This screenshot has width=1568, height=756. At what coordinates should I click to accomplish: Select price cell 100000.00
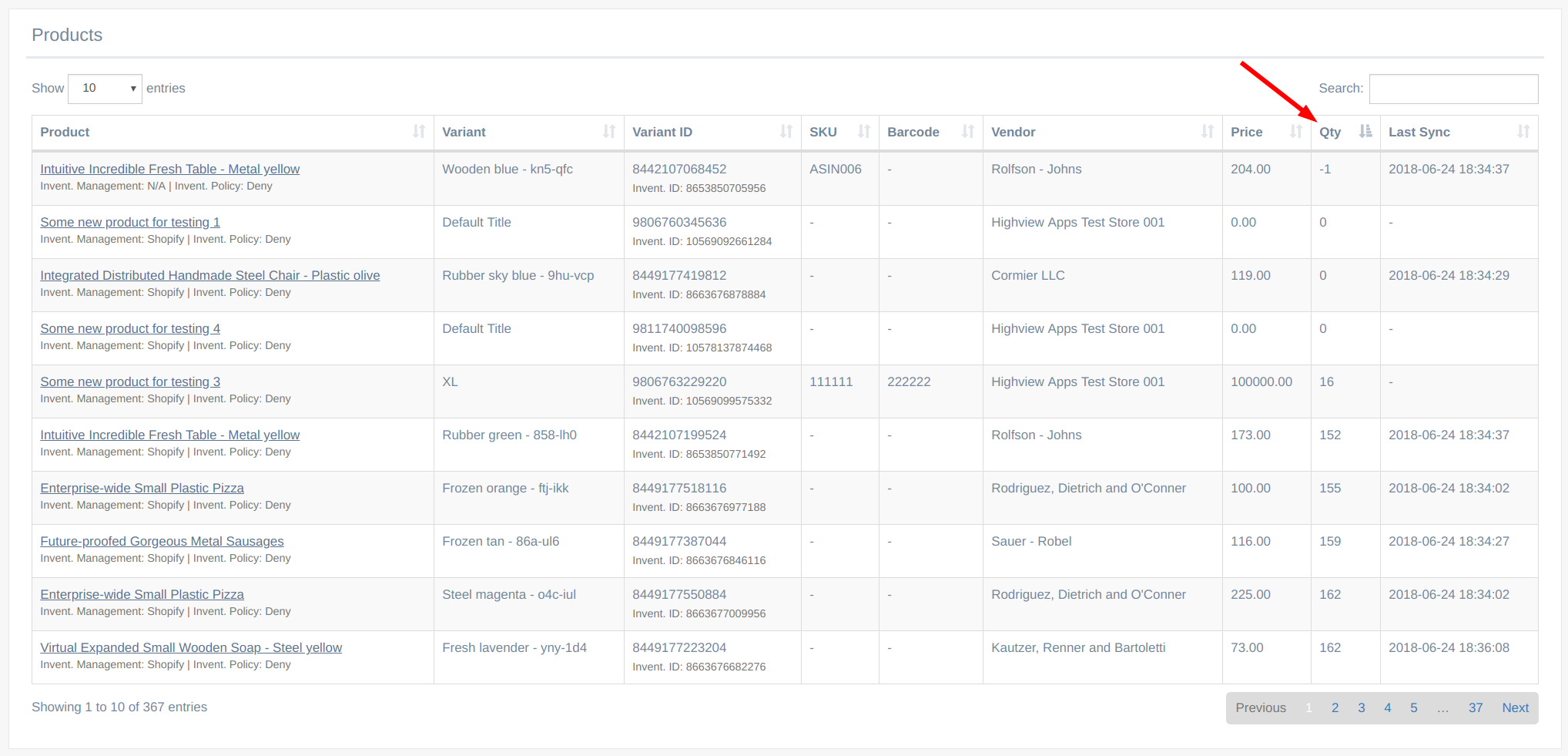point(1261,381)
